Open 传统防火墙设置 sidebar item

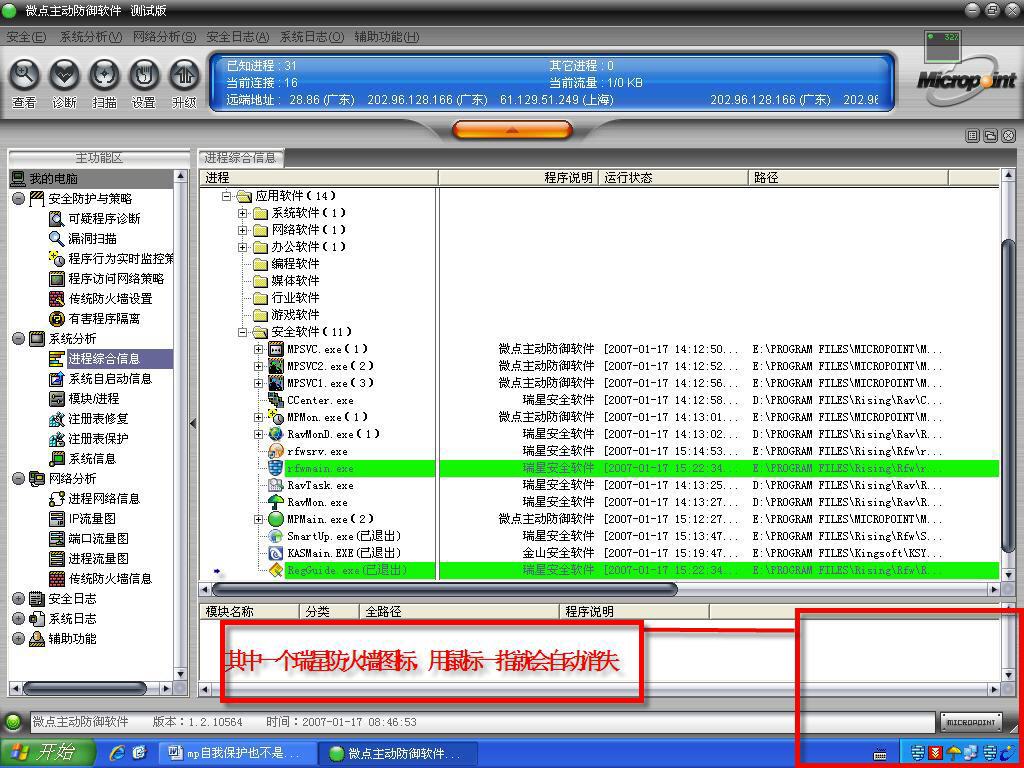point(101,299)
